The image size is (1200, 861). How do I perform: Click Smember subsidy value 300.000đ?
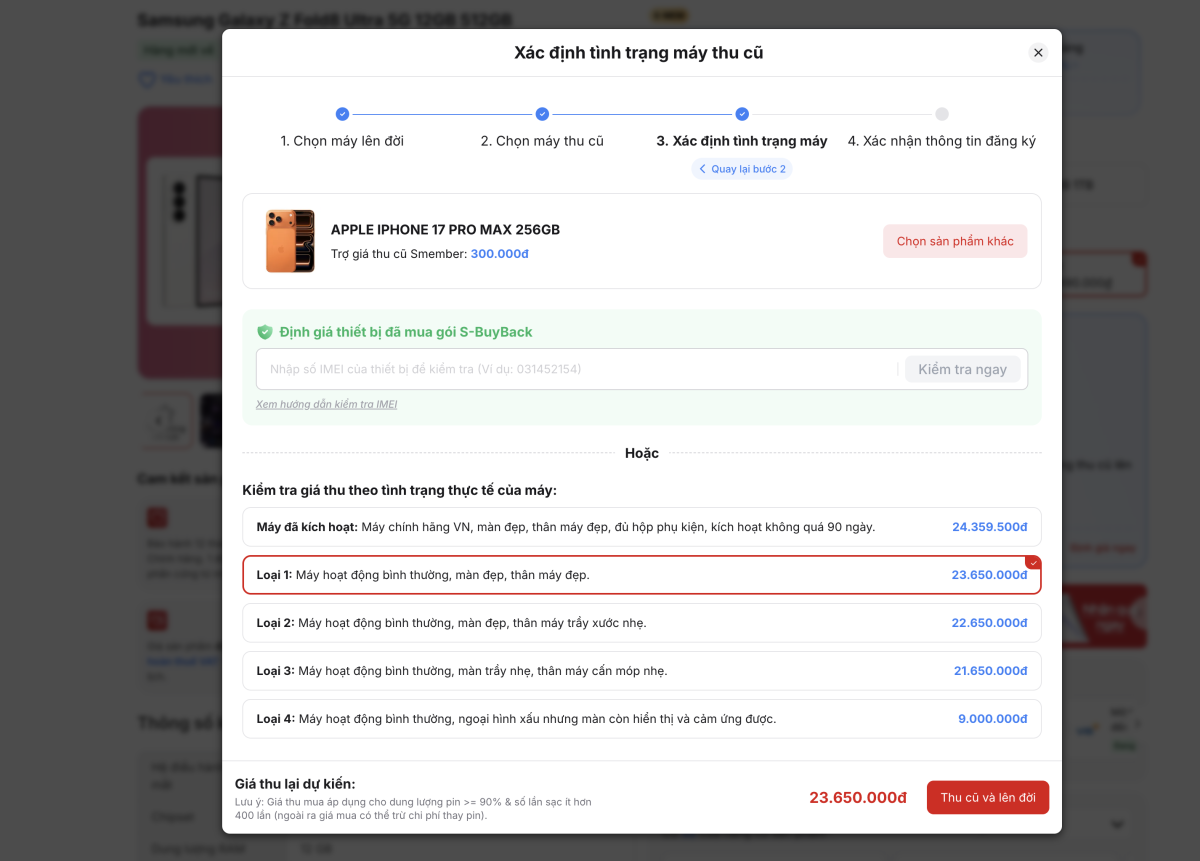(x=499, y=254)
